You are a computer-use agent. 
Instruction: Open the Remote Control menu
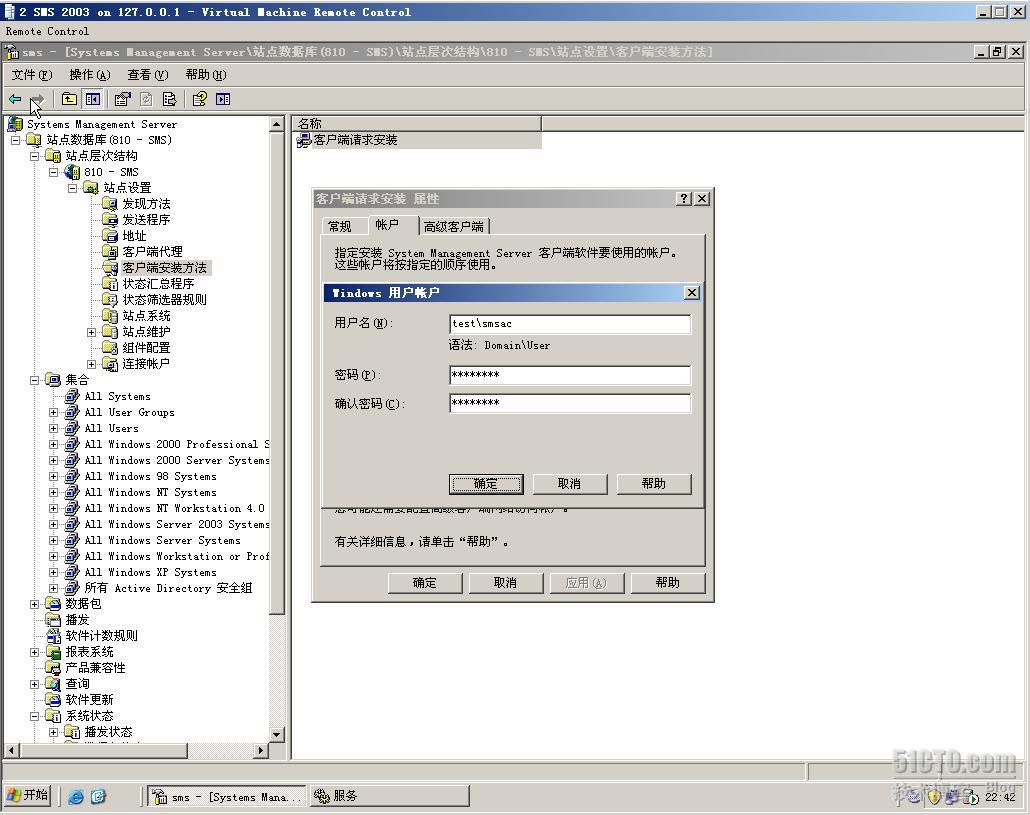coord(47,31)
